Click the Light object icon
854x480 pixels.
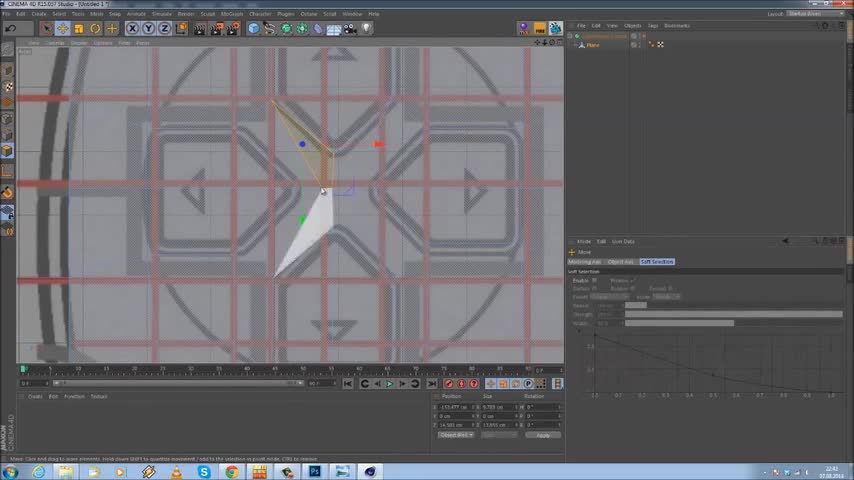pyautogui.click(x=366, y=28)
